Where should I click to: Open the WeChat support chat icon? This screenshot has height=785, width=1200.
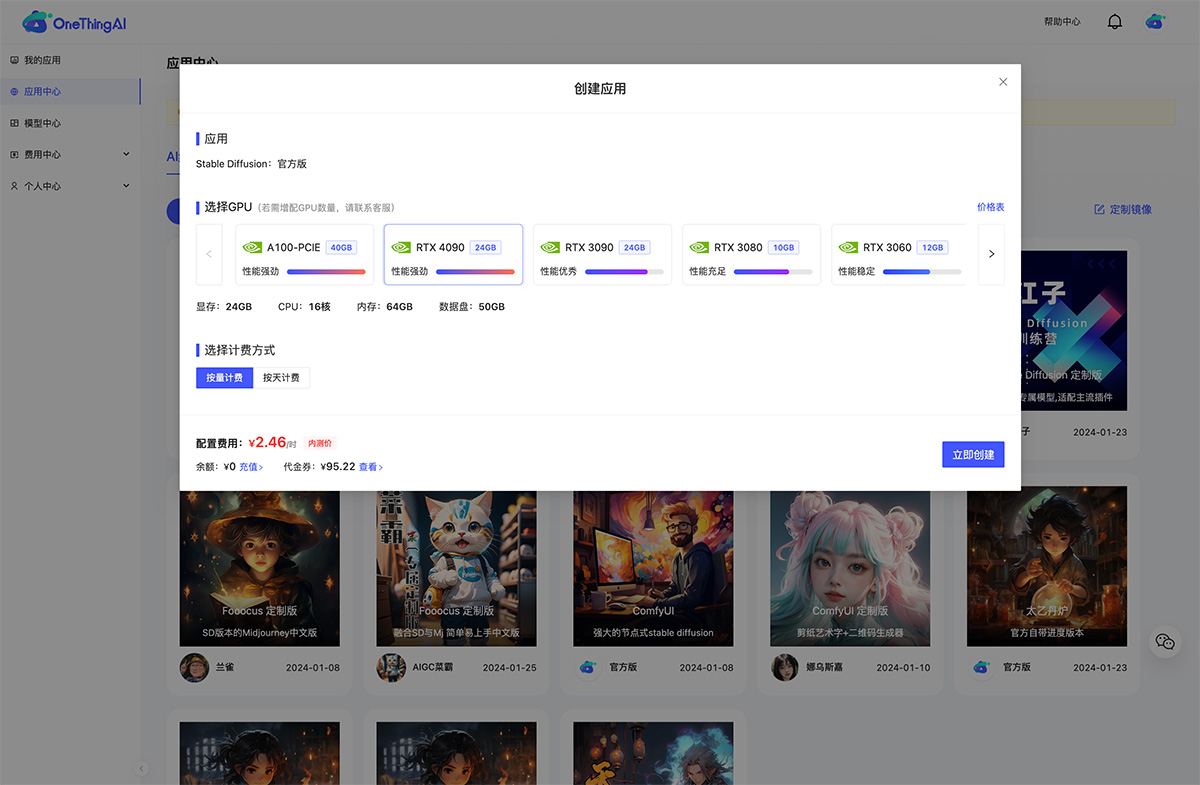1165,642
